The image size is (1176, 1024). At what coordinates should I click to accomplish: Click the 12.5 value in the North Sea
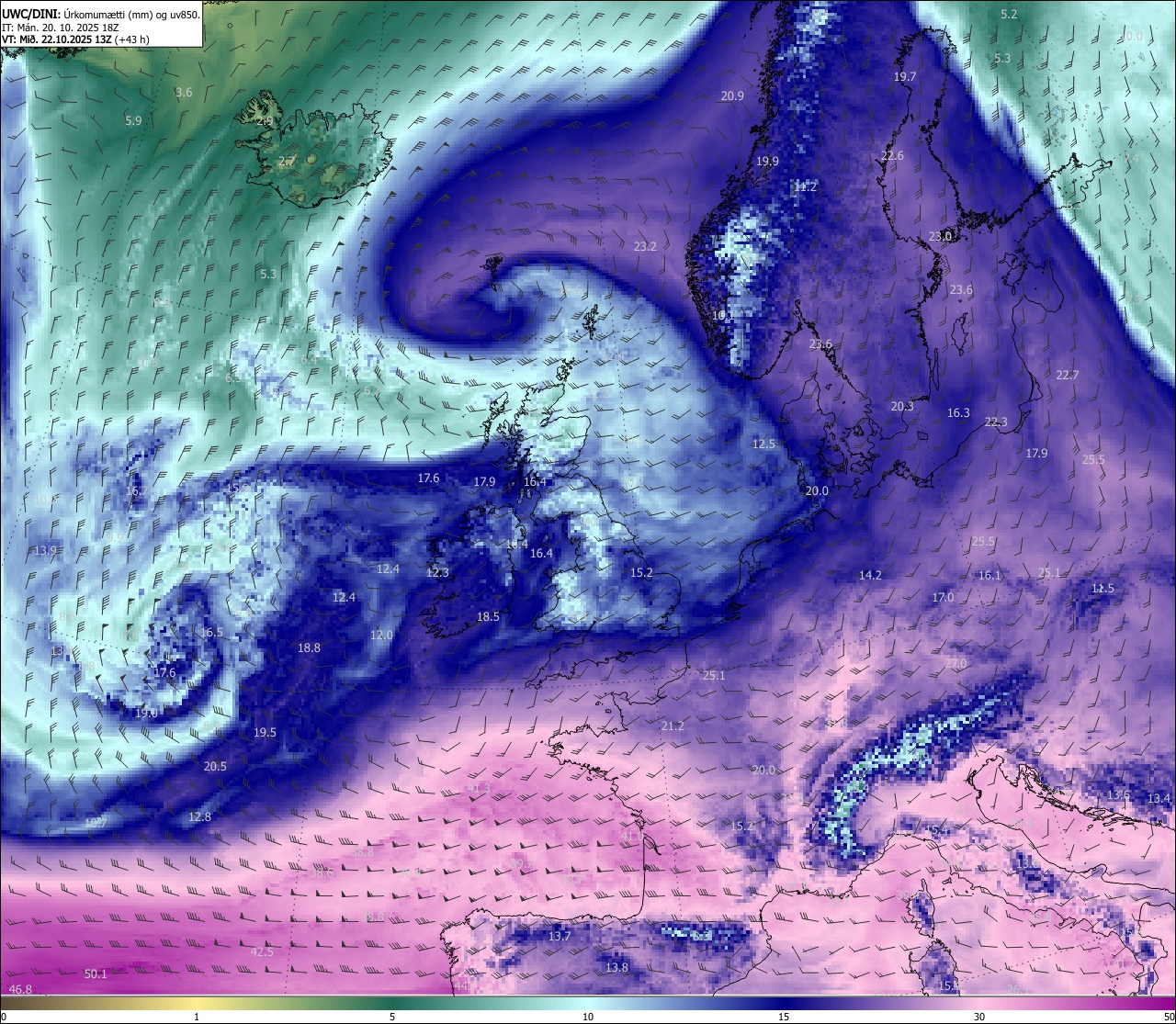point(763,444)
